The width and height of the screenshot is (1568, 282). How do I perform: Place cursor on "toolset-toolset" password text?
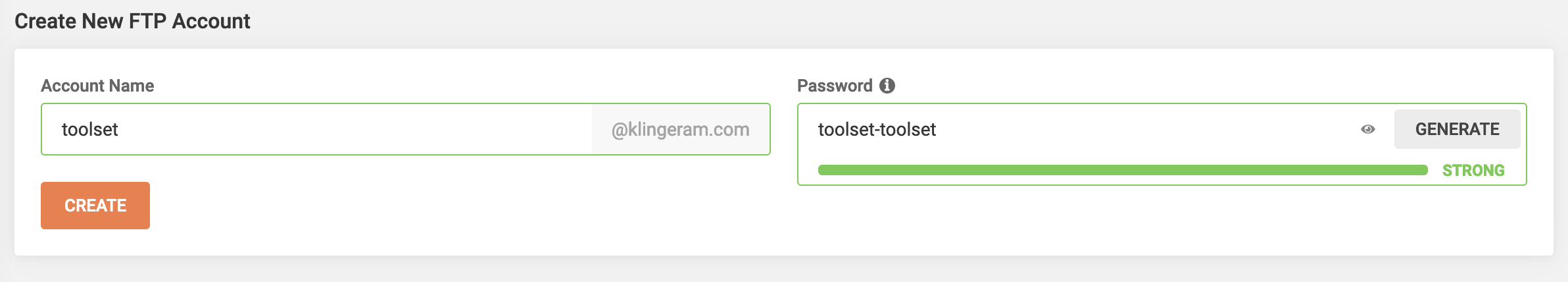(x=877, y=129)
